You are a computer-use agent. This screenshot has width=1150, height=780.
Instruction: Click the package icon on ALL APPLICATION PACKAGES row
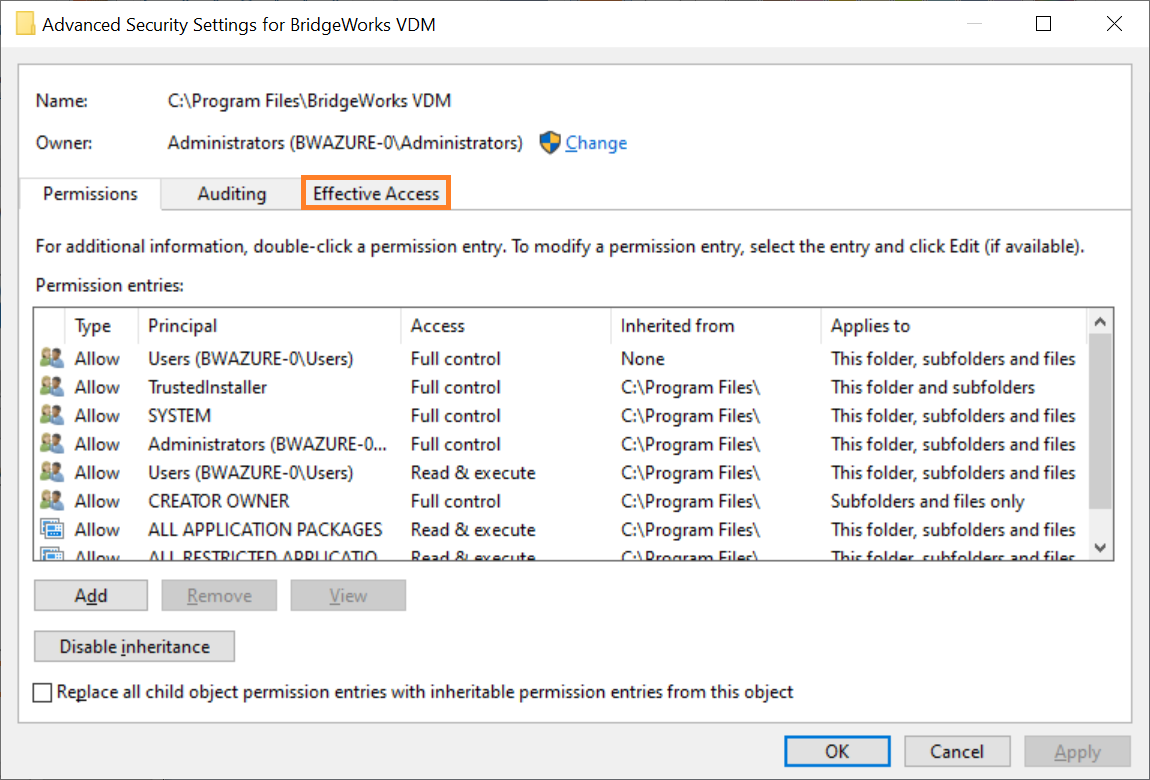pyautogui.click(x=52, y=529)
